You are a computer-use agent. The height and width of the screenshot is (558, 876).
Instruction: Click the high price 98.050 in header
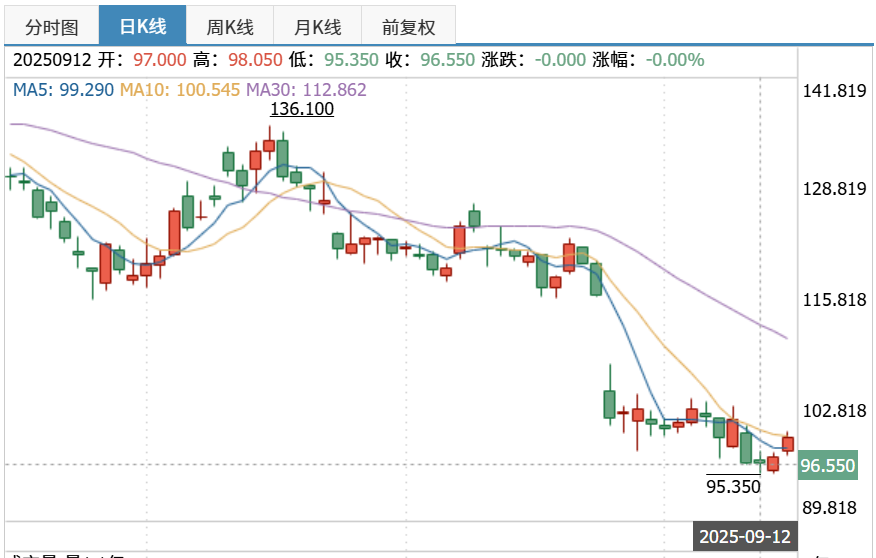[x=255, y=60]
